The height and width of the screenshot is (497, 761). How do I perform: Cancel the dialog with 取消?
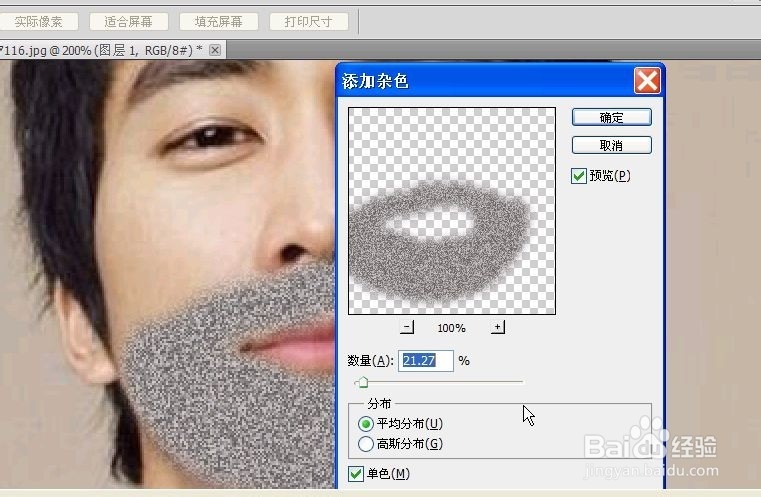(x=612, y=145)
